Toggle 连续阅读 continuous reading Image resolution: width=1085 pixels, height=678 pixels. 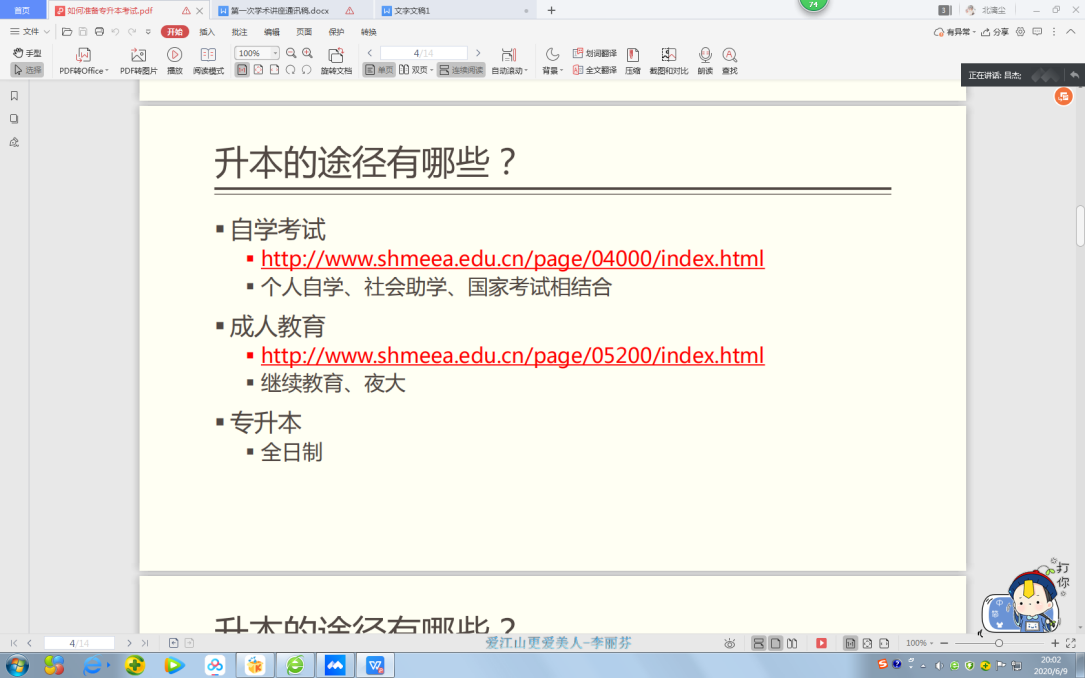point(461,70)
